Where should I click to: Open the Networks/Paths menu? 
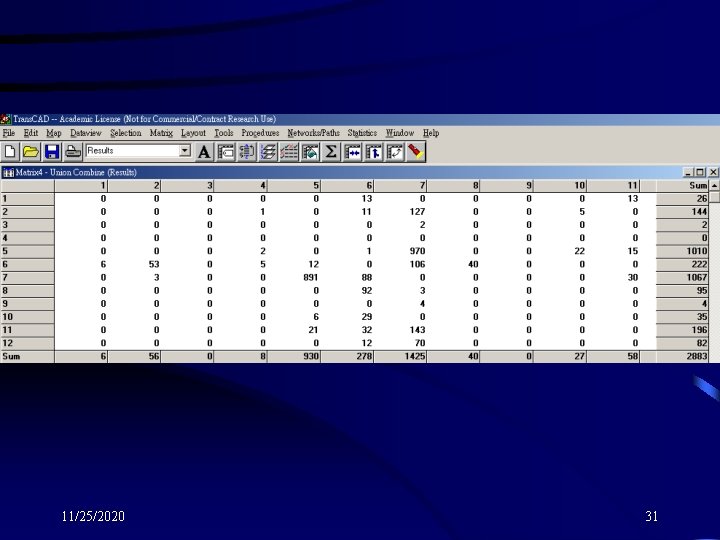point(314,133)
